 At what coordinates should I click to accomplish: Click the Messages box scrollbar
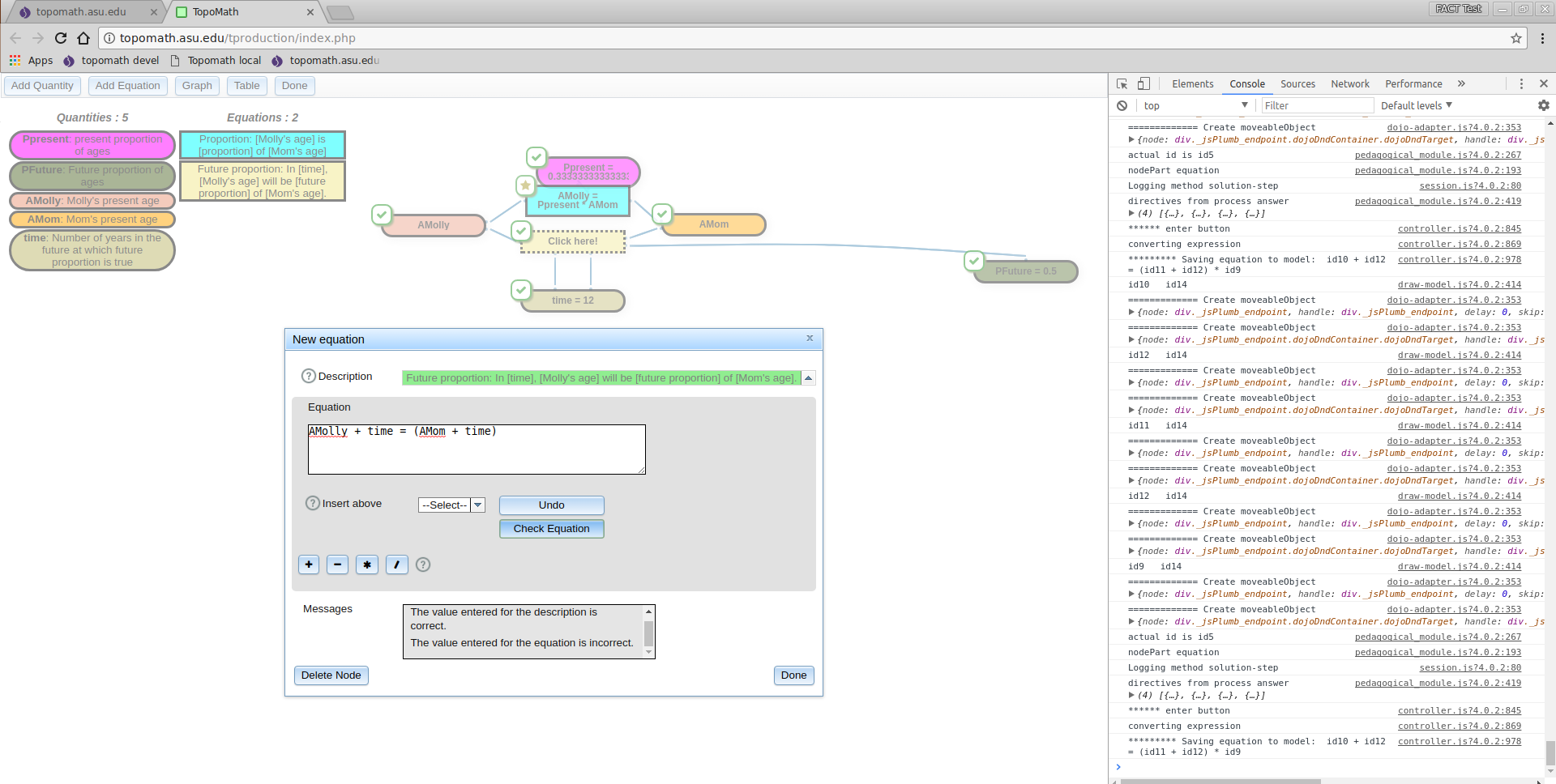[648, 632]
